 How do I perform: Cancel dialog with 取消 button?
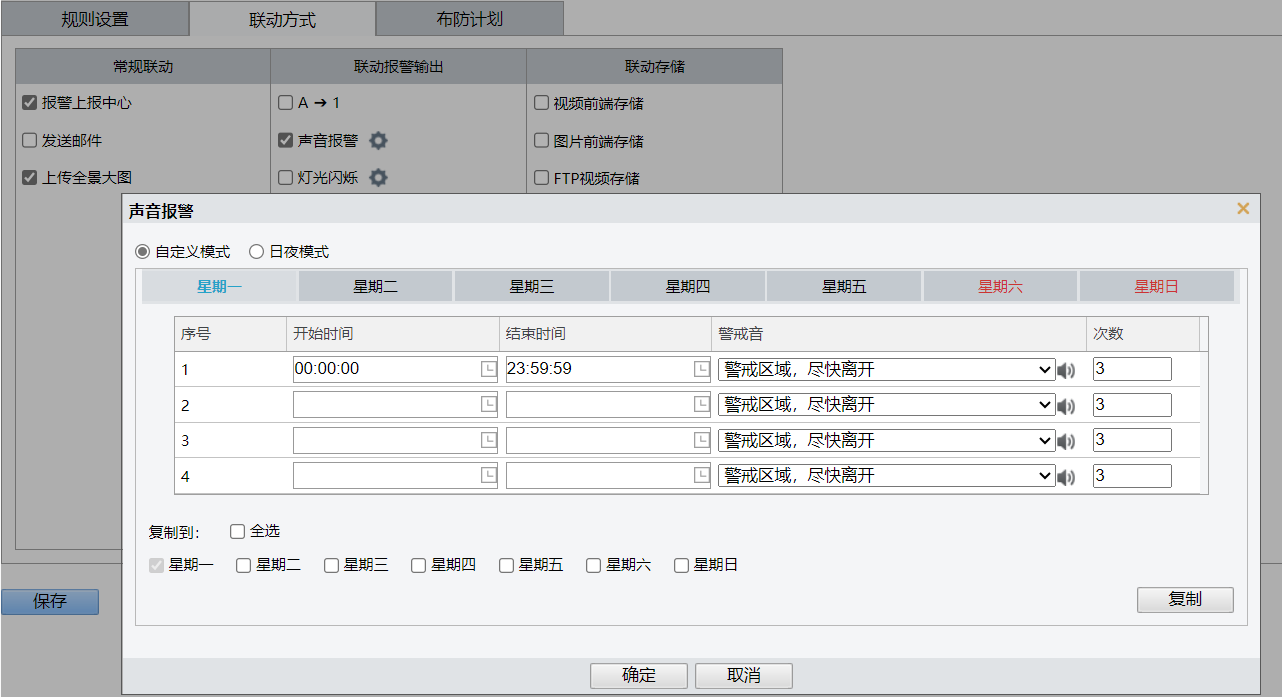click(744, 675)
